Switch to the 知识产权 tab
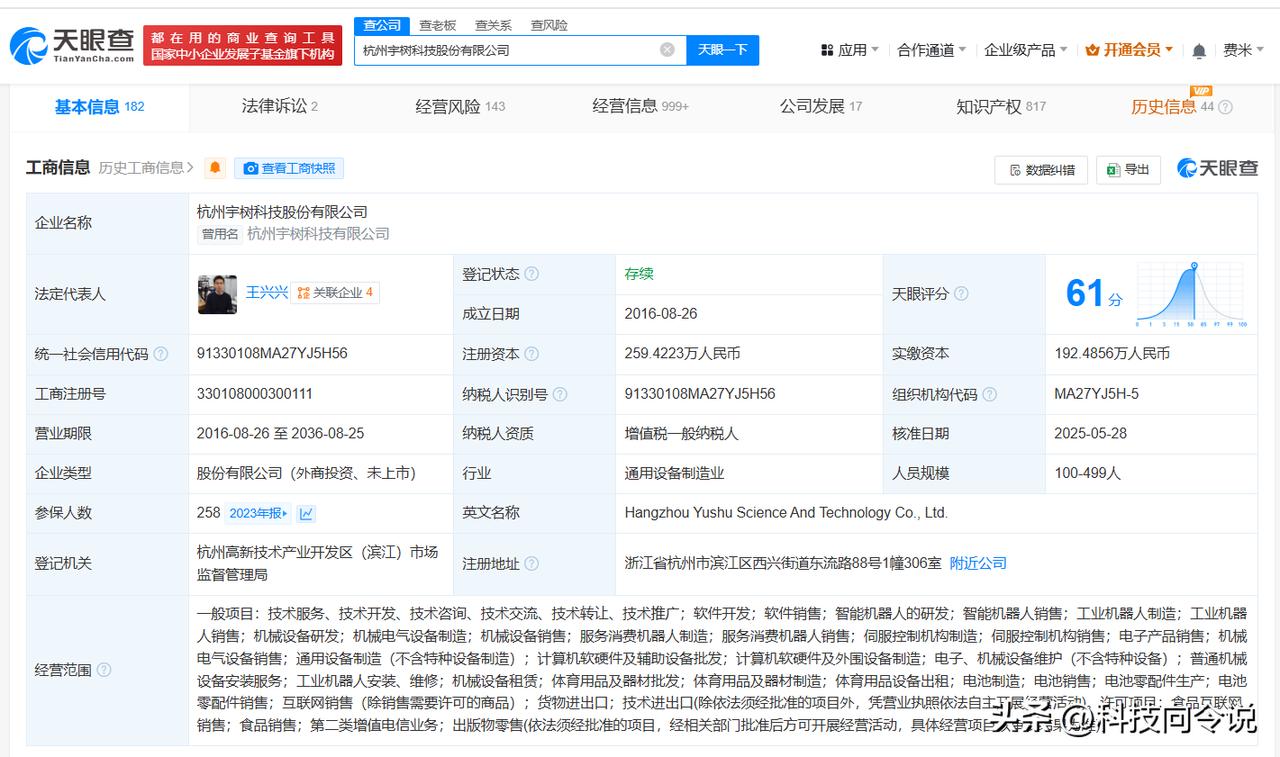Viewport: 1280px width, 757px height. point(1000,106)
